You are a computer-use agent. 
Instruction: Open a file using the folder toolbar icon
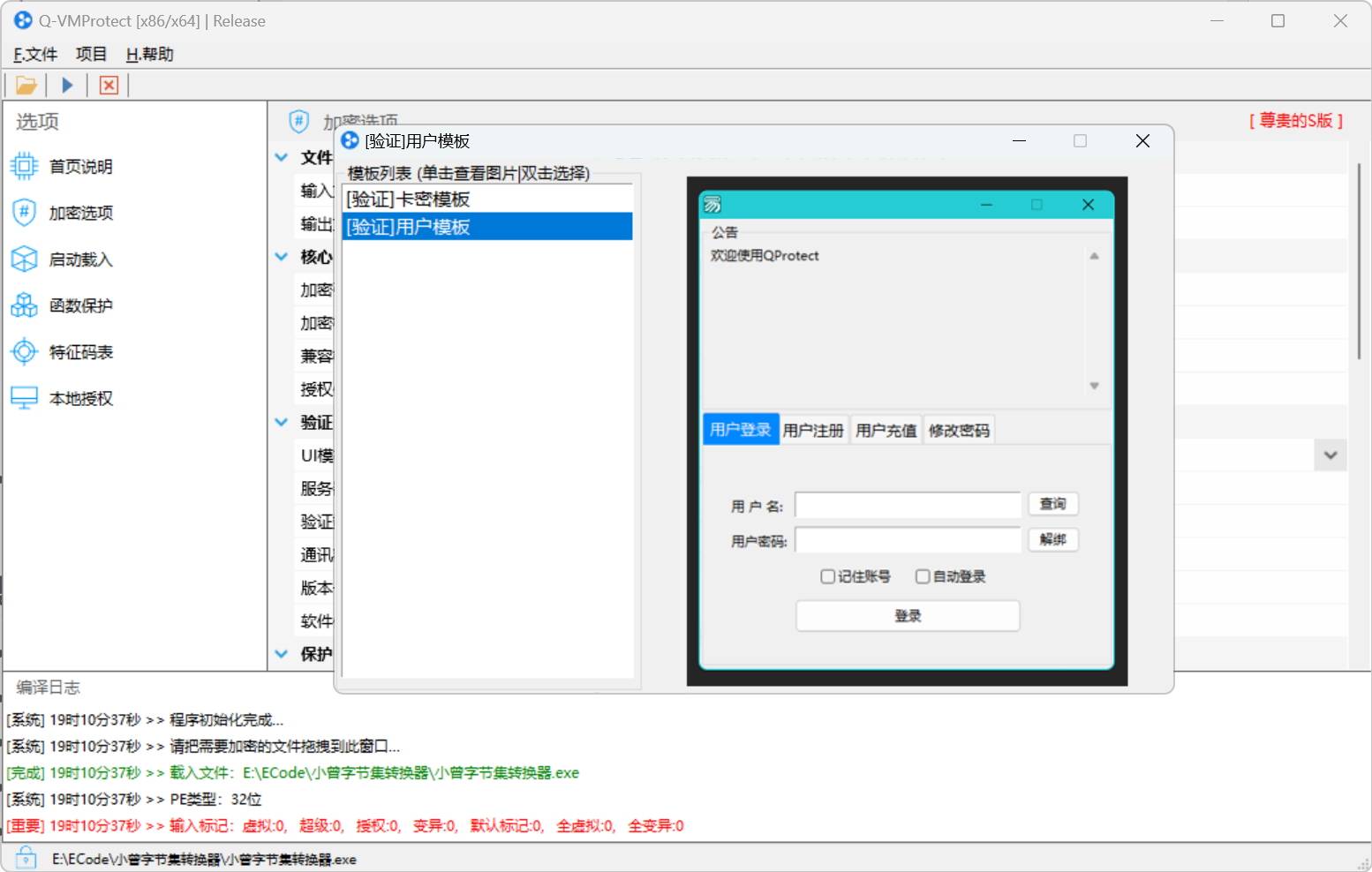26,84
